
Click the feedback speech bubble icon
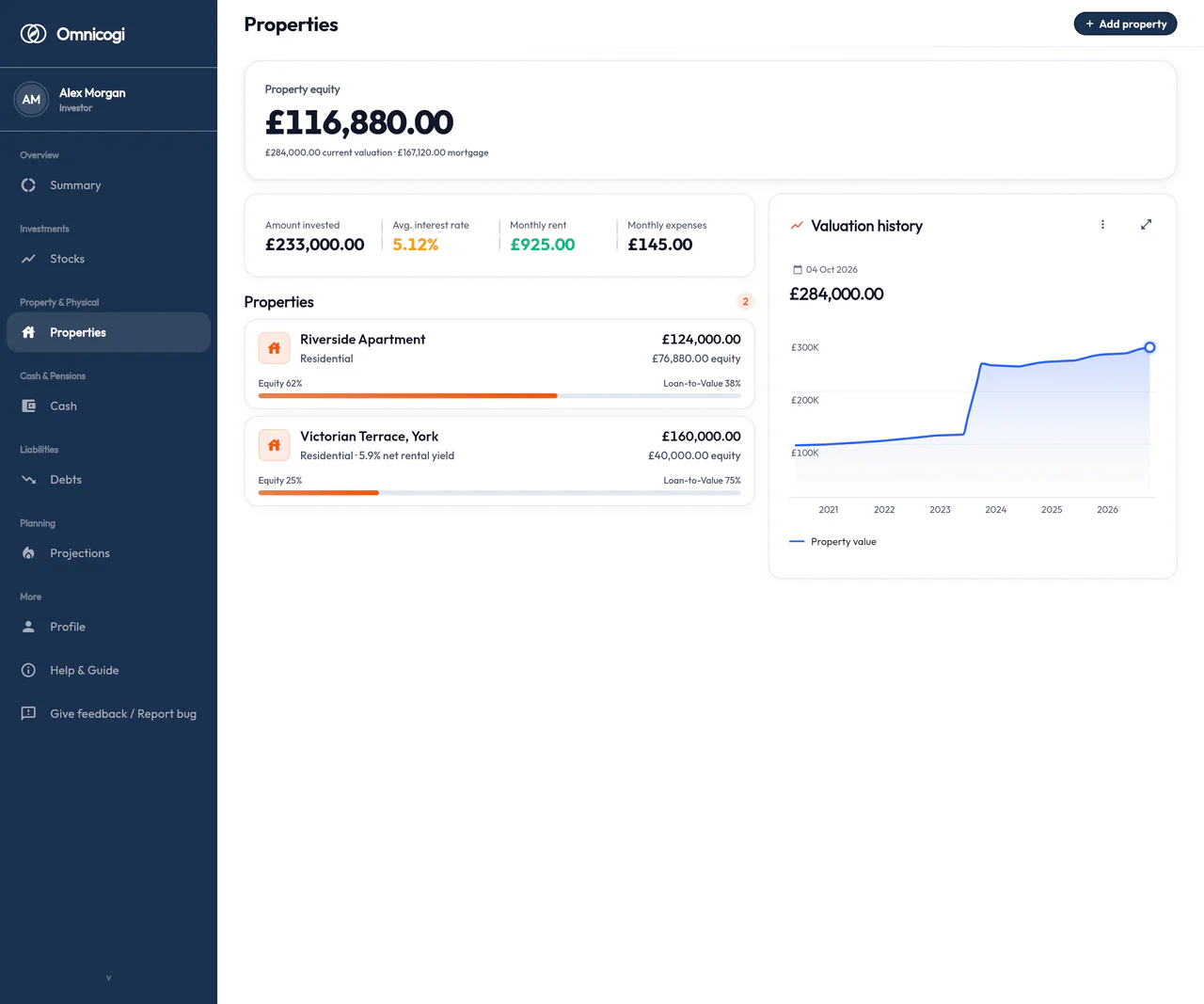(28, 713)
